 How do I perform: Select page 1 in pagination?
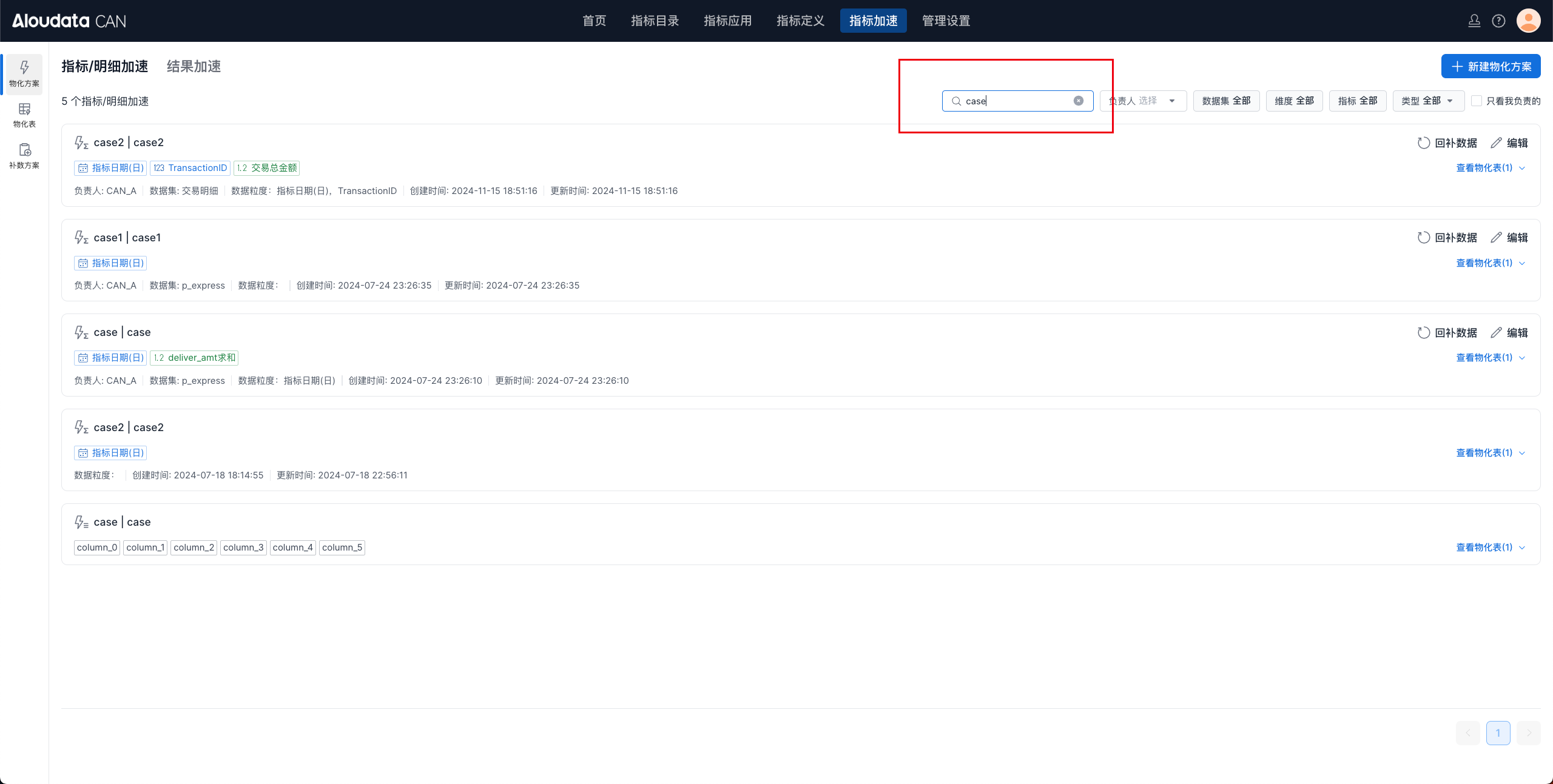coord(1498,732)
